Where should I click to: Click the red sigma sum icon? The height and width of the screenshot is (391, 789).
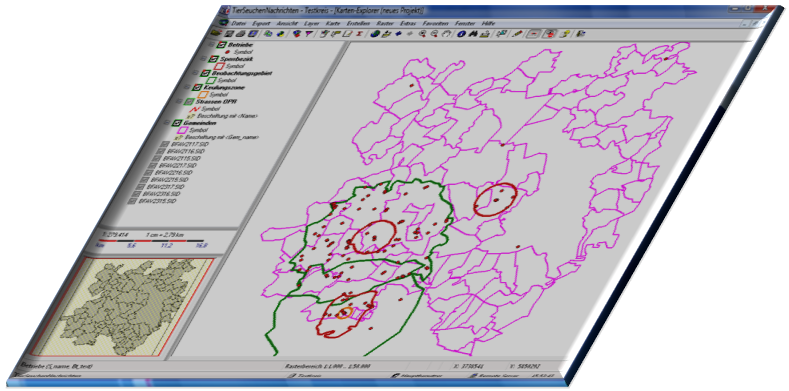pos(359,34)
